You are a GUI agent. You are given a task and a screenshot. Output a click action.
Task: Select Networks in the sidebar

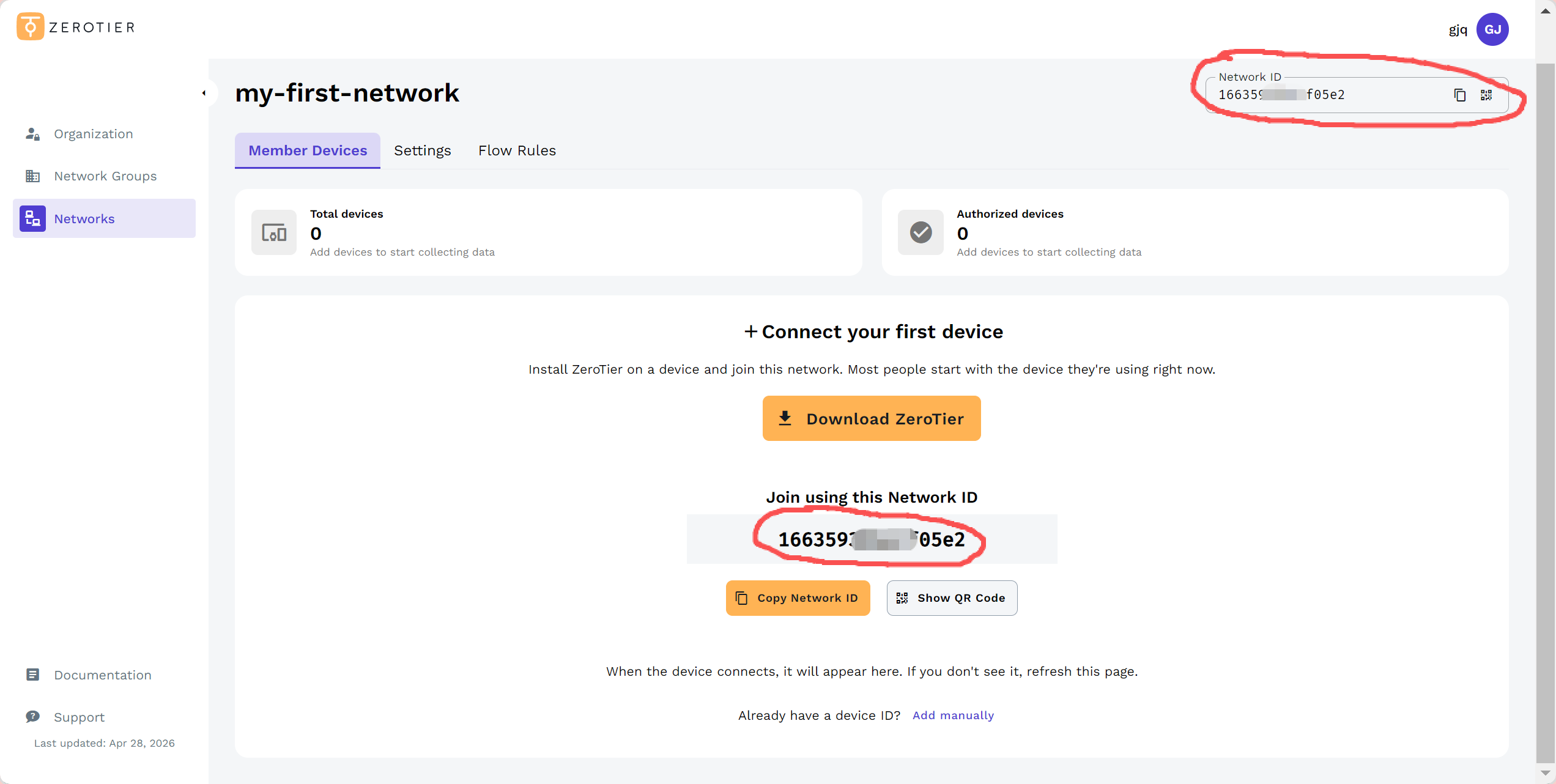104,218
